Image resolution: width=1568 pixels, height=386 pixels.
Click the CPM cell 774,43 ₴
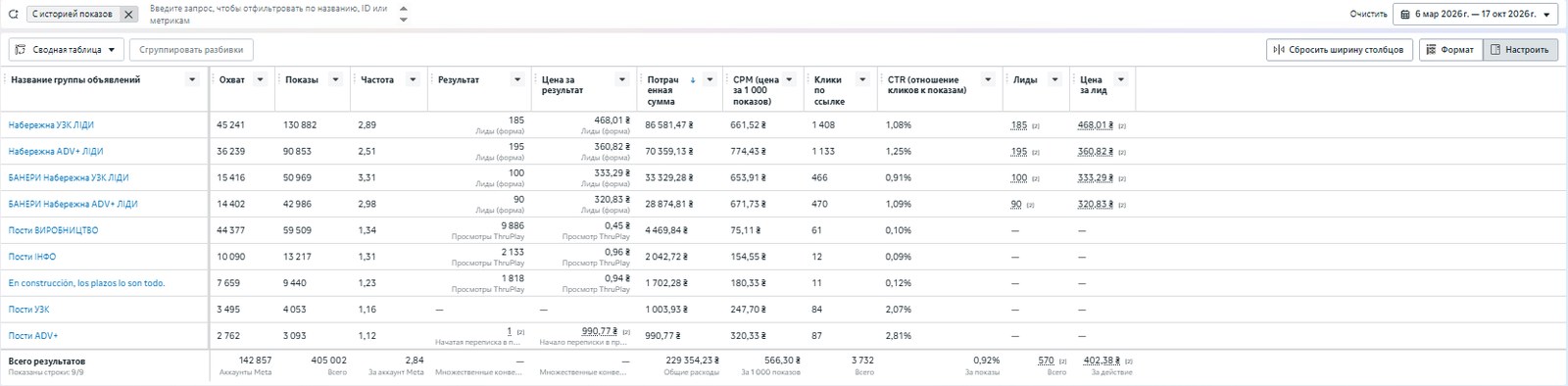click(x=748, y=152)
